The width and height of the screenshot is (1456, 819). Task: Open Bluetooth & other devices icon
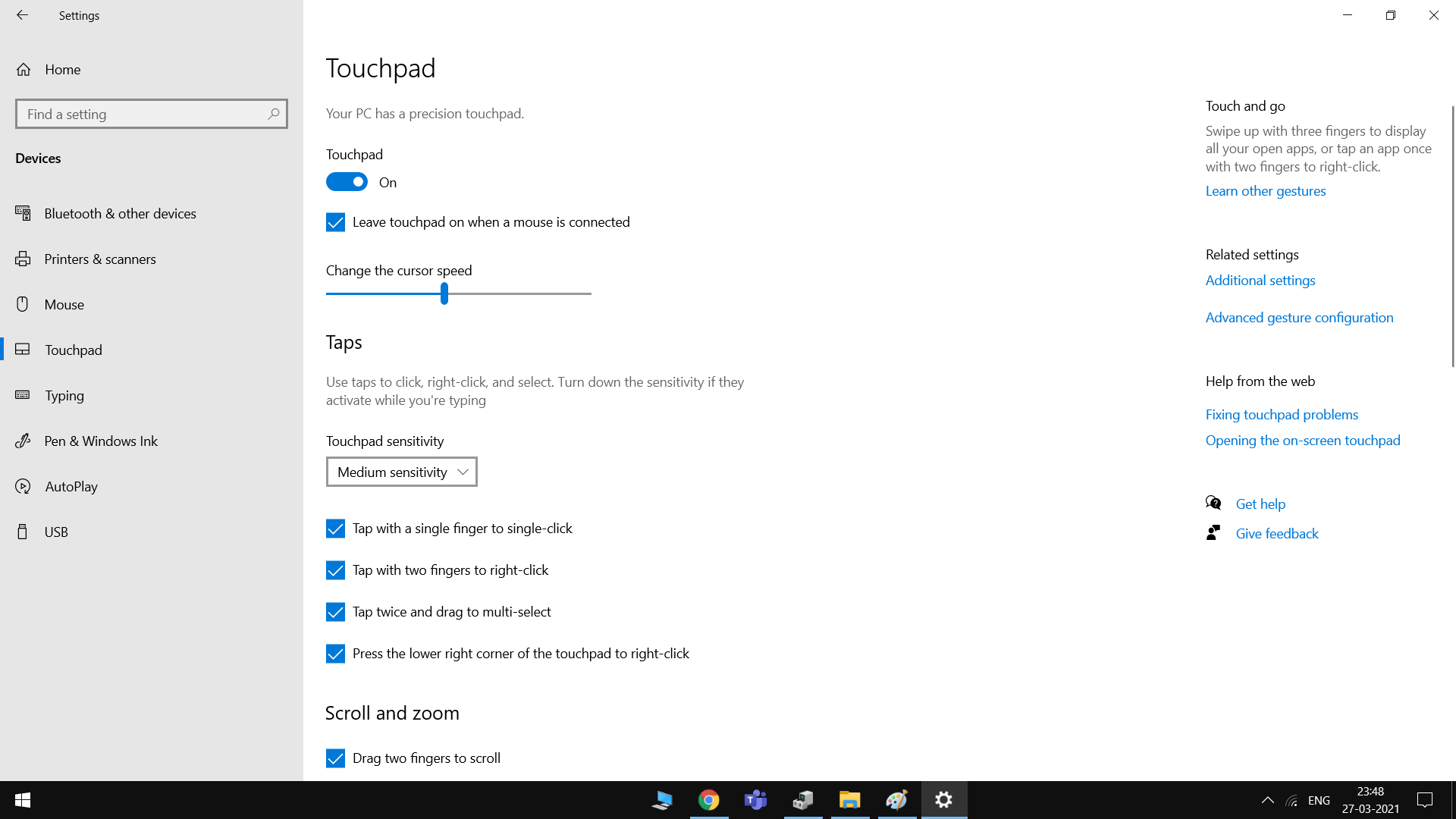23,214
